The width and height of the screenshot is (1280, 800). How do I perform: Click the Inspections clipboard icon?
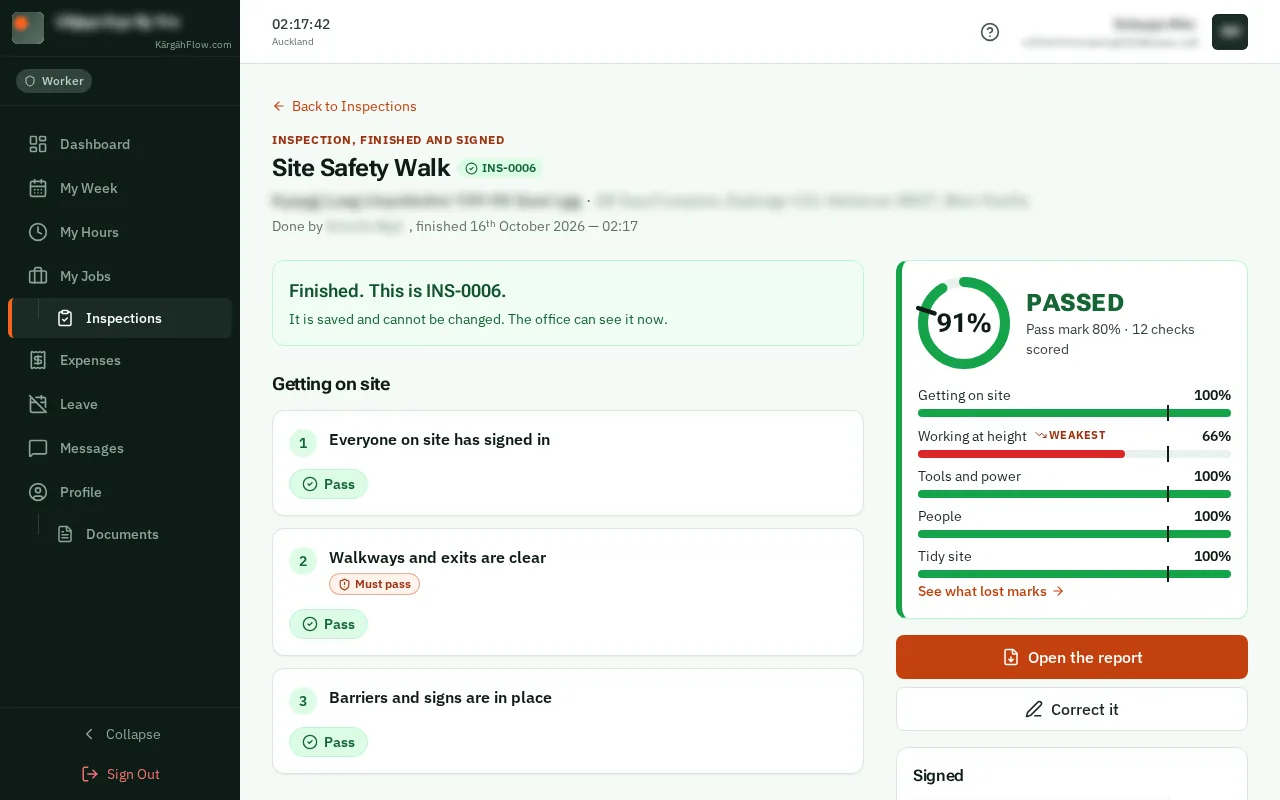tap(65, 318)
